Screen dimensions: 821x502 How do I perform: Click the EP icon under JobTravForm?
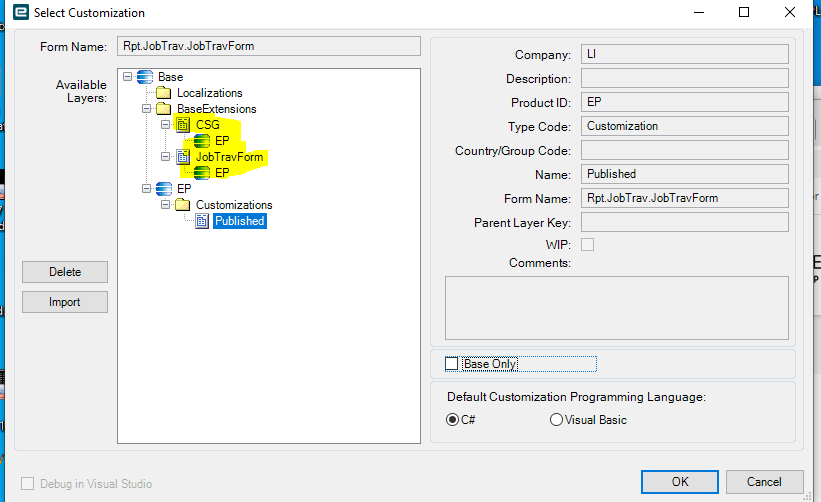coord(202,173)
